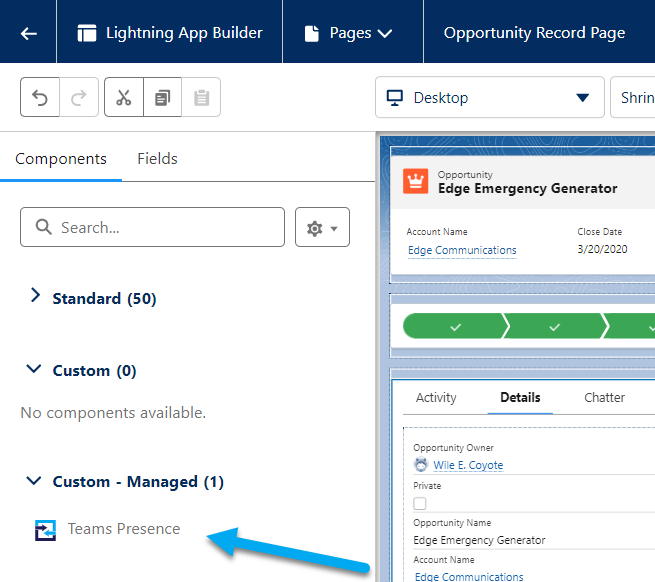Undo the last change

click(x=40, y=97)
